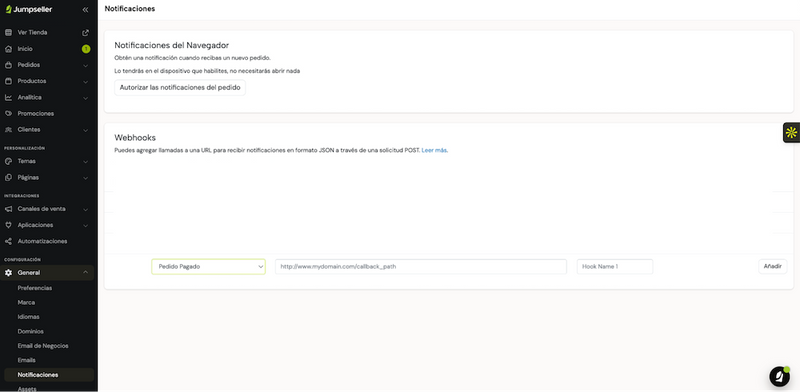Open the support chat bubble
800x392 pixels.
(x=780, y=377)
